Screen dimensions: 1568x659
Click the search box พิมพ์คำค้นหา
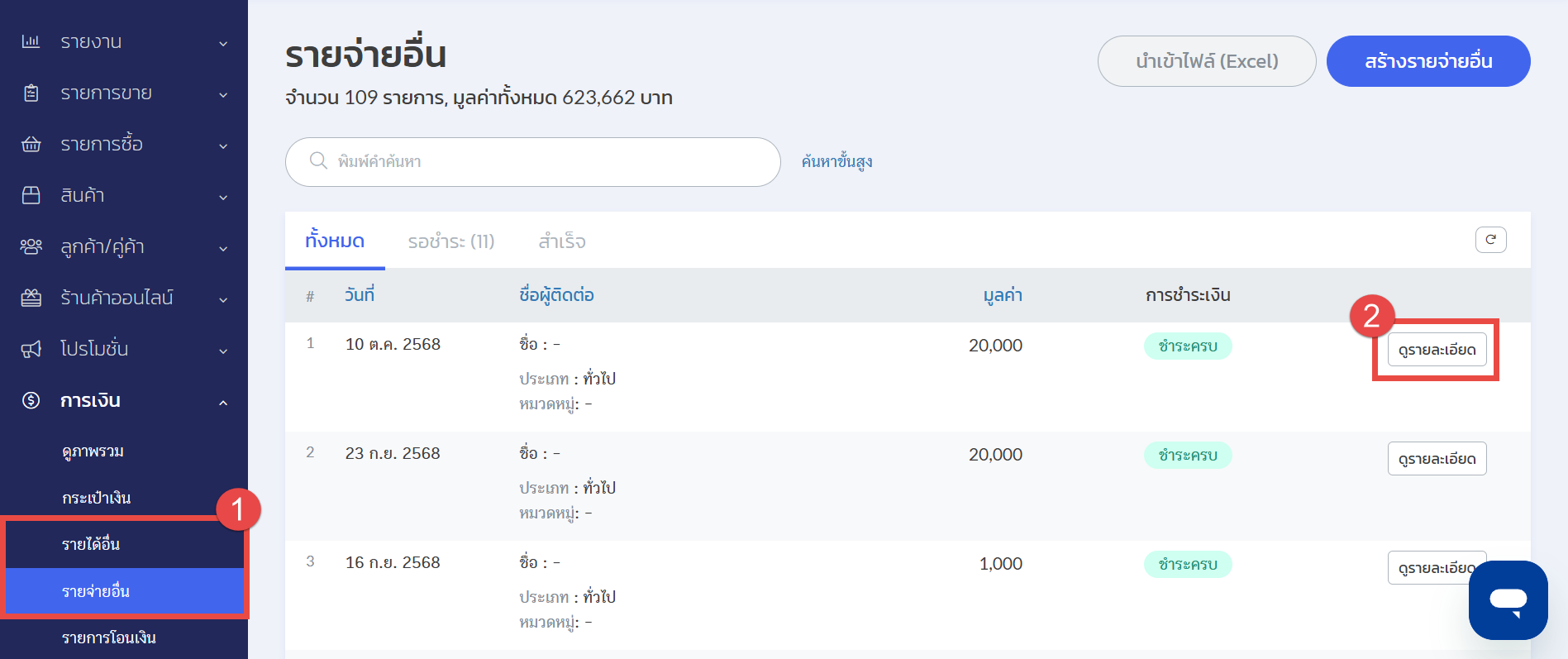pos(546,161)
